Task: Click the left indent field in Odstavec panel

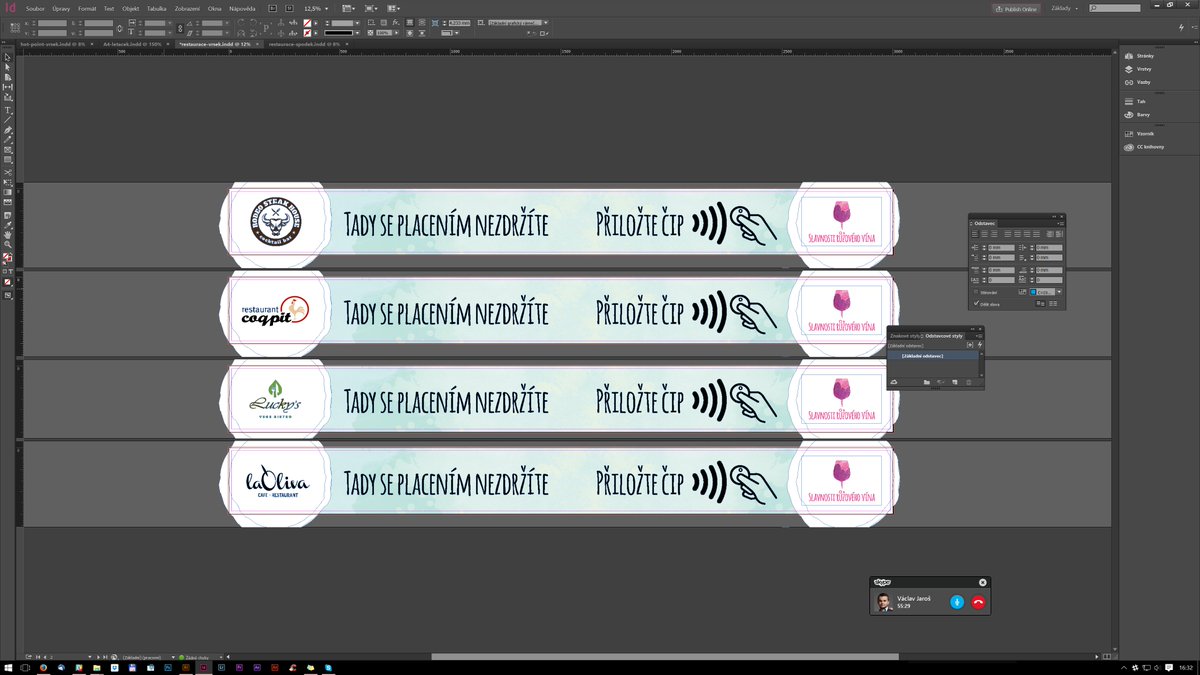Action: 1000,247
